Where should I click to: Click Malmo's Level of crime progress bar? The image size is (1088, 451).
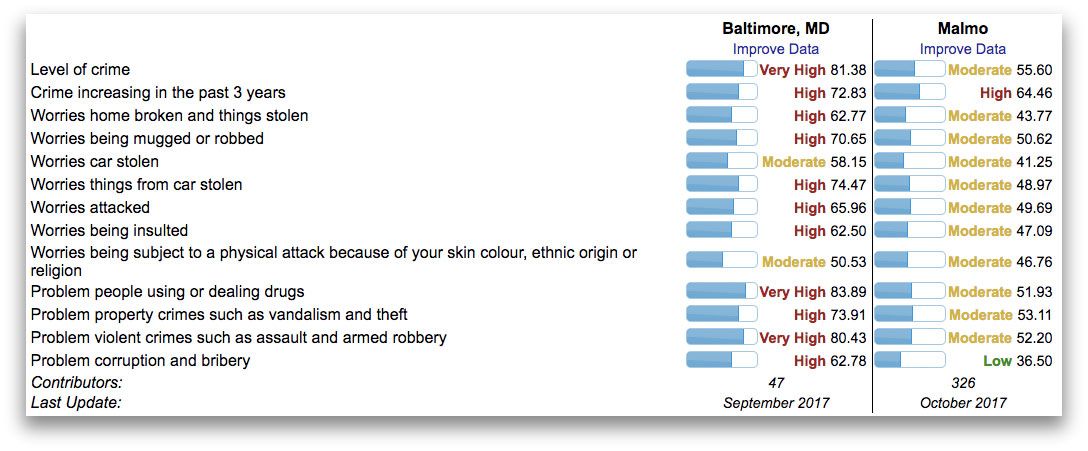pos(909,69)
